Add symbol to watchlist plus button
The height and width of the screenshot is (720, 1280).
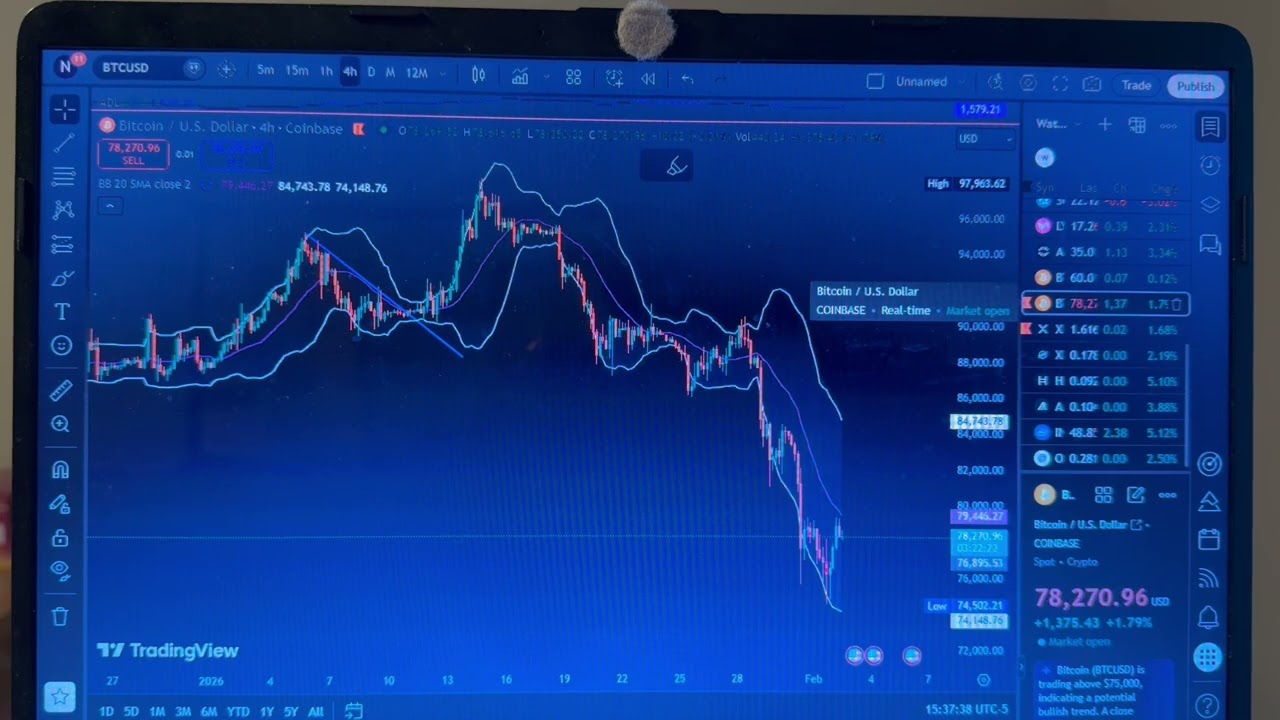tap(1104, 125)
